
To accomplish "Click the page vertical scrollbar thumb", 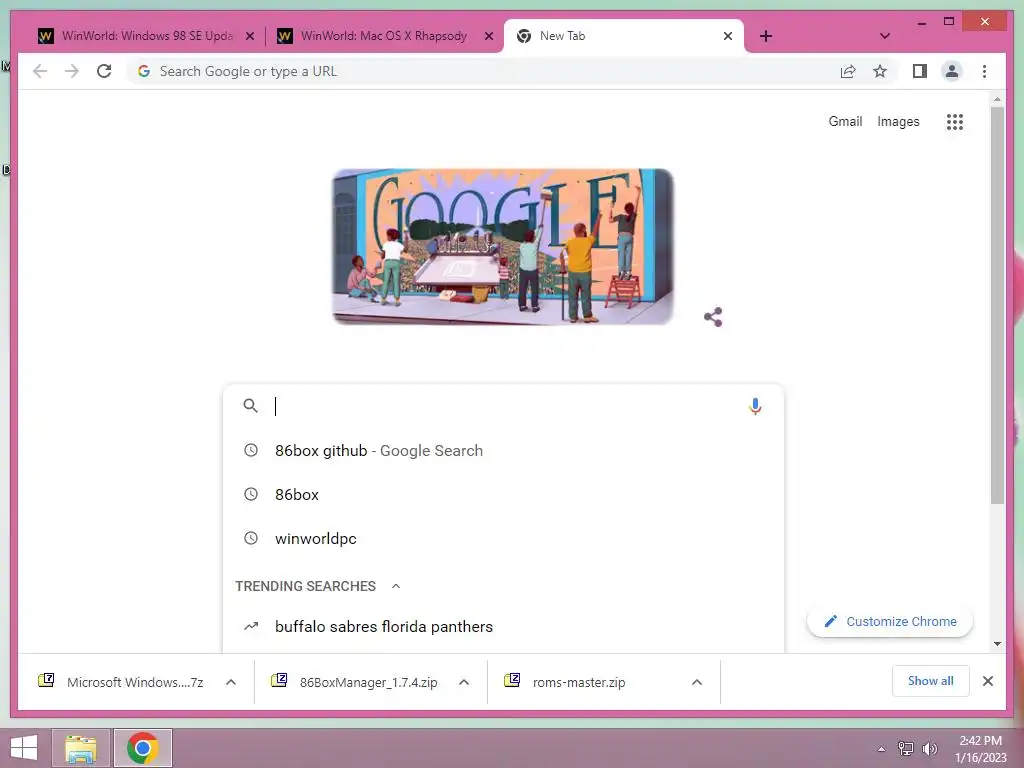I will [997, 306].
